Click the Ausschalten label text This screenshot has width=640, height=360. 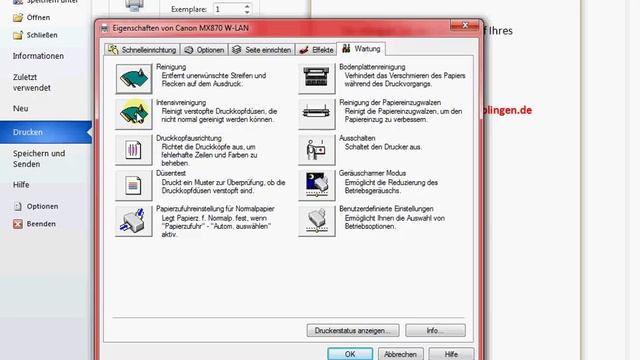click(x=357, y=138)
